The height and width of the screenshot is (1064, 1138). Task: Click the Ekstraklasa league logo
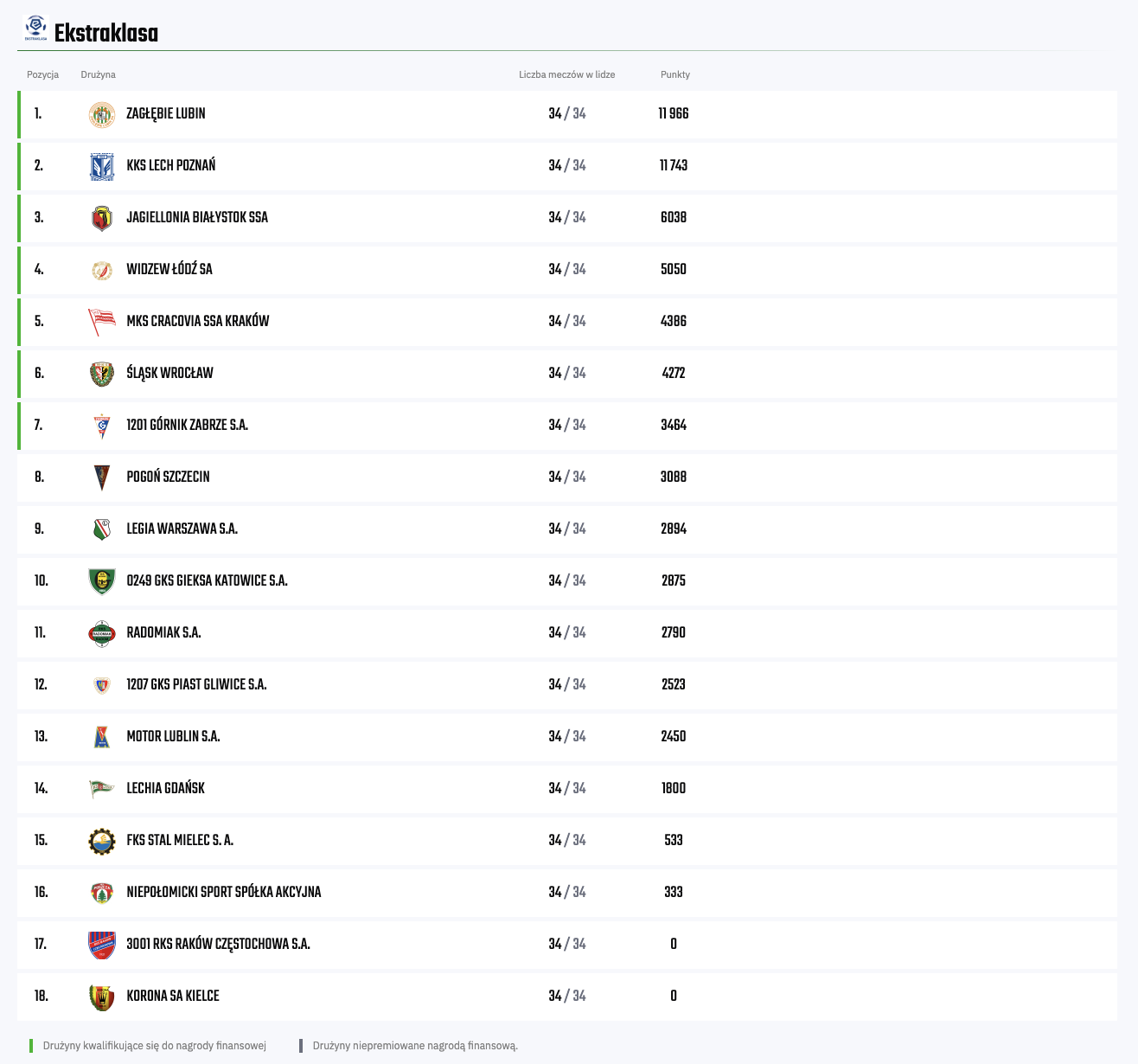pos(35,28)
